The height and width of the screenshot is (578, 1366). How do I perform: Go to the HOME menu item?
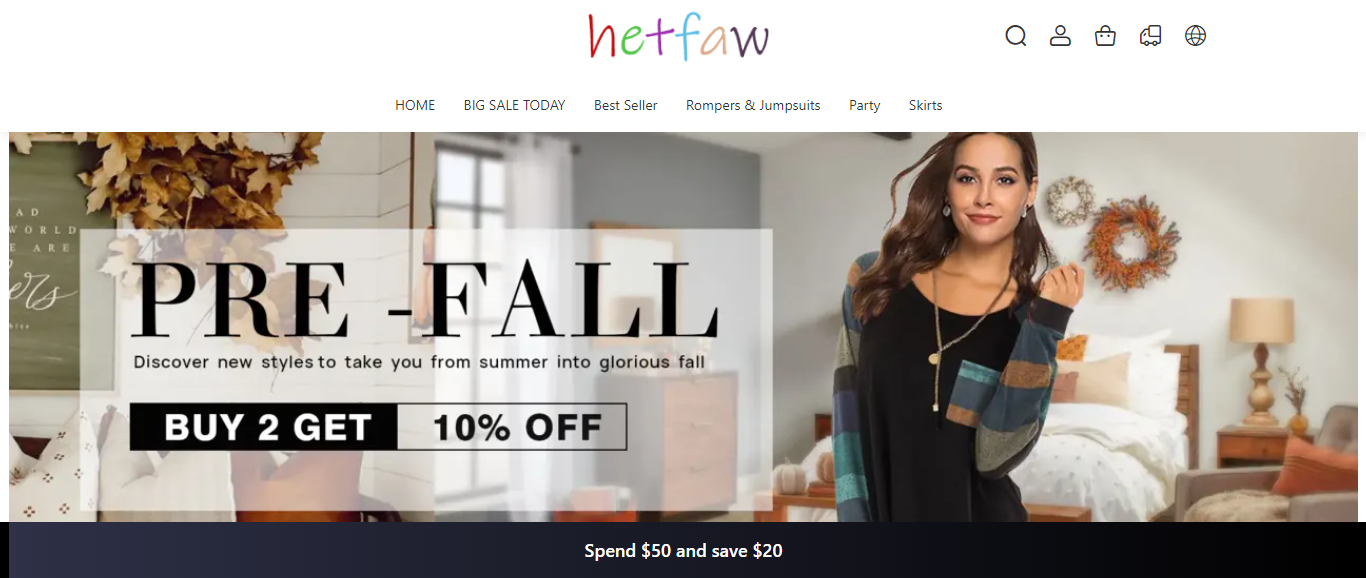pos(415,105)
